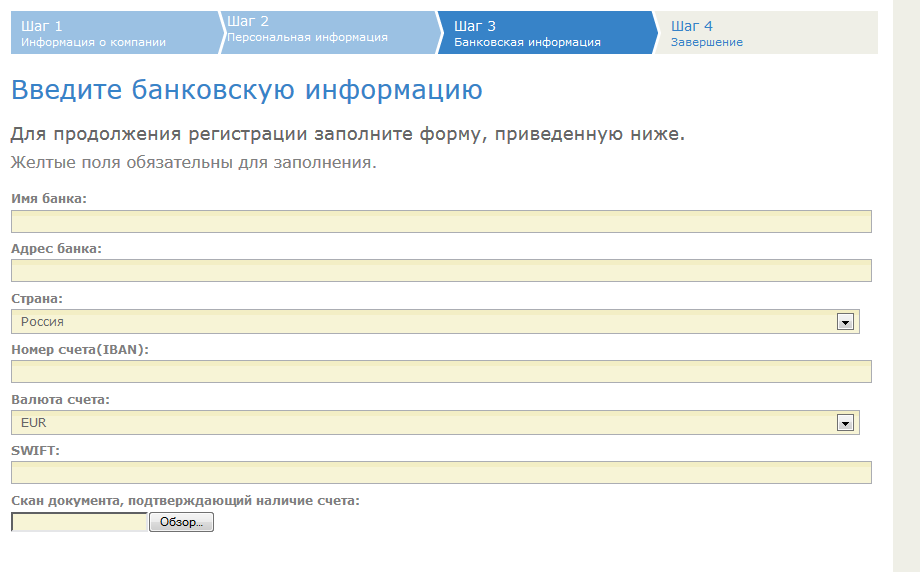Viewport: 920px width, 572px height.
Task: Click the arrow button of Страна combo box
Action: [845, 322]
